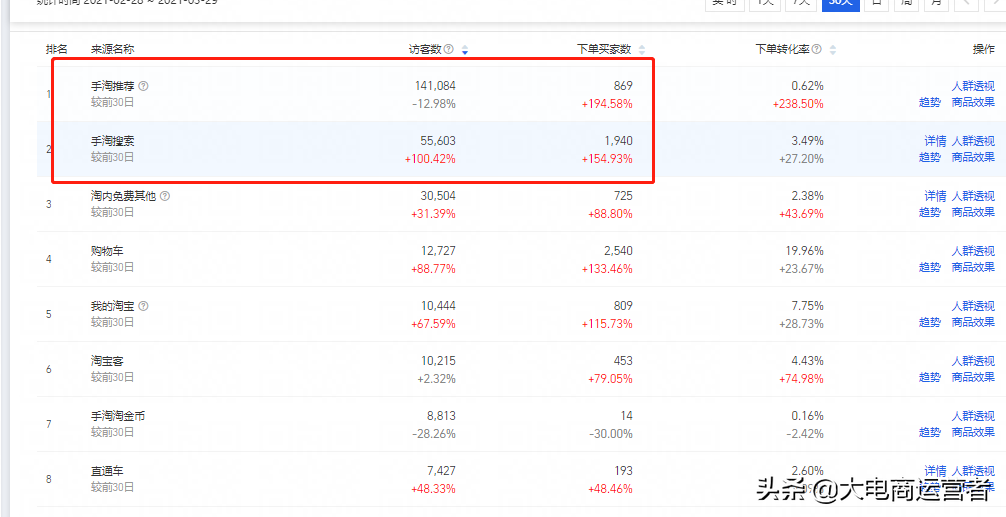The height and width of the screenshot is (517, 1006).
Task: Open 趋势 for 手淘推荐 row
Action: (x=930, y=102)
